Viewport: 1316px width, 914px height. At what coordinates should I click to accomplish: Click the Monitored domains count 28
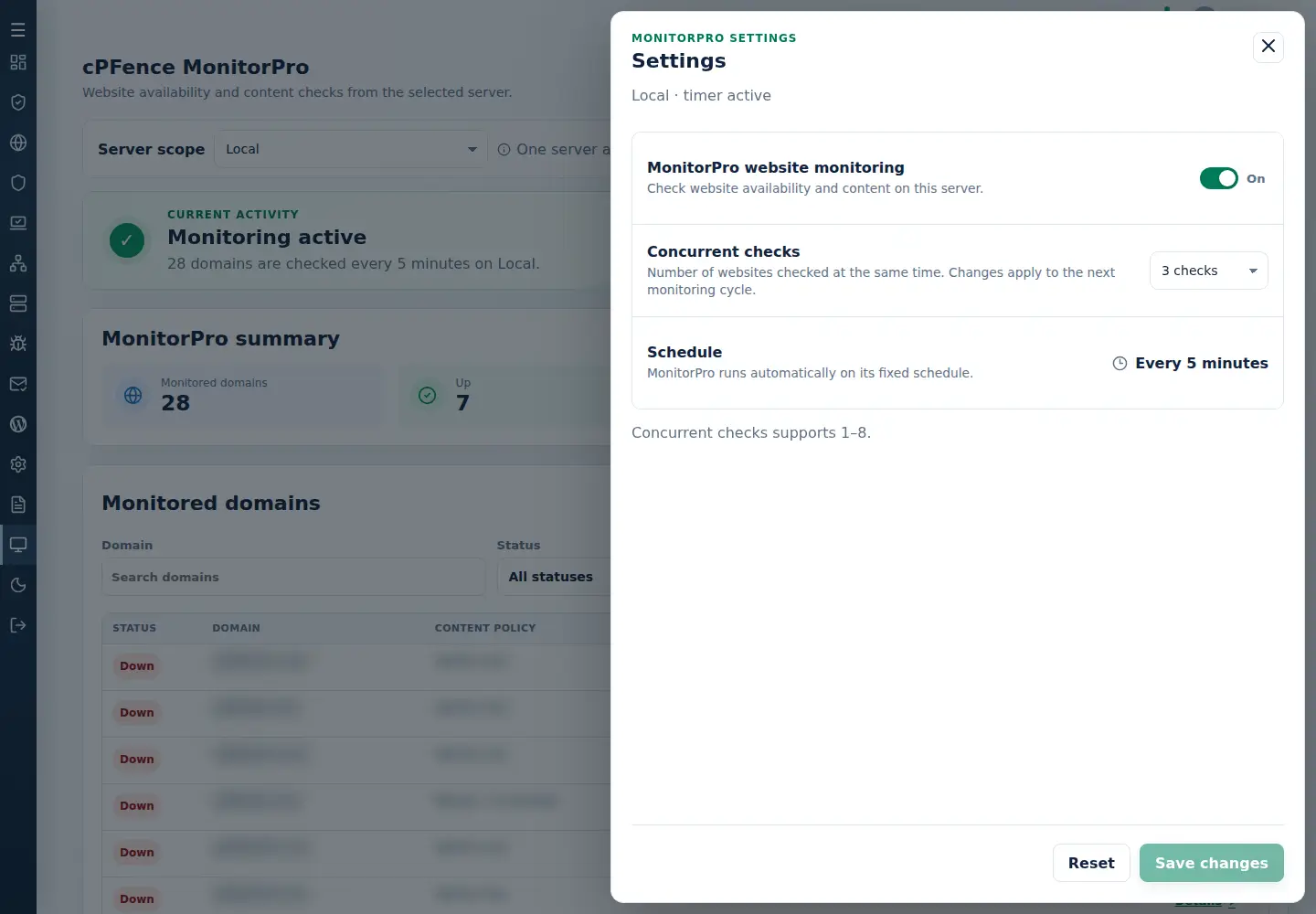175,403
